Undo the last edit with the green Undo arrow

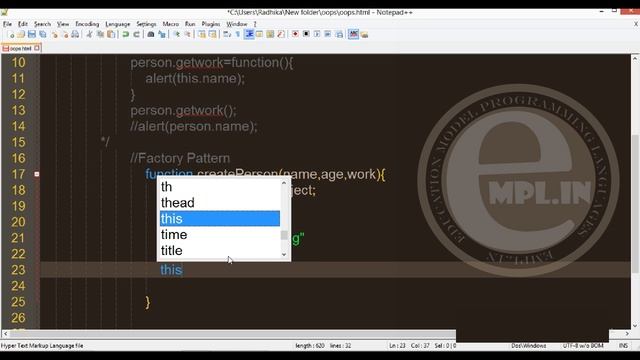(125, 35)
